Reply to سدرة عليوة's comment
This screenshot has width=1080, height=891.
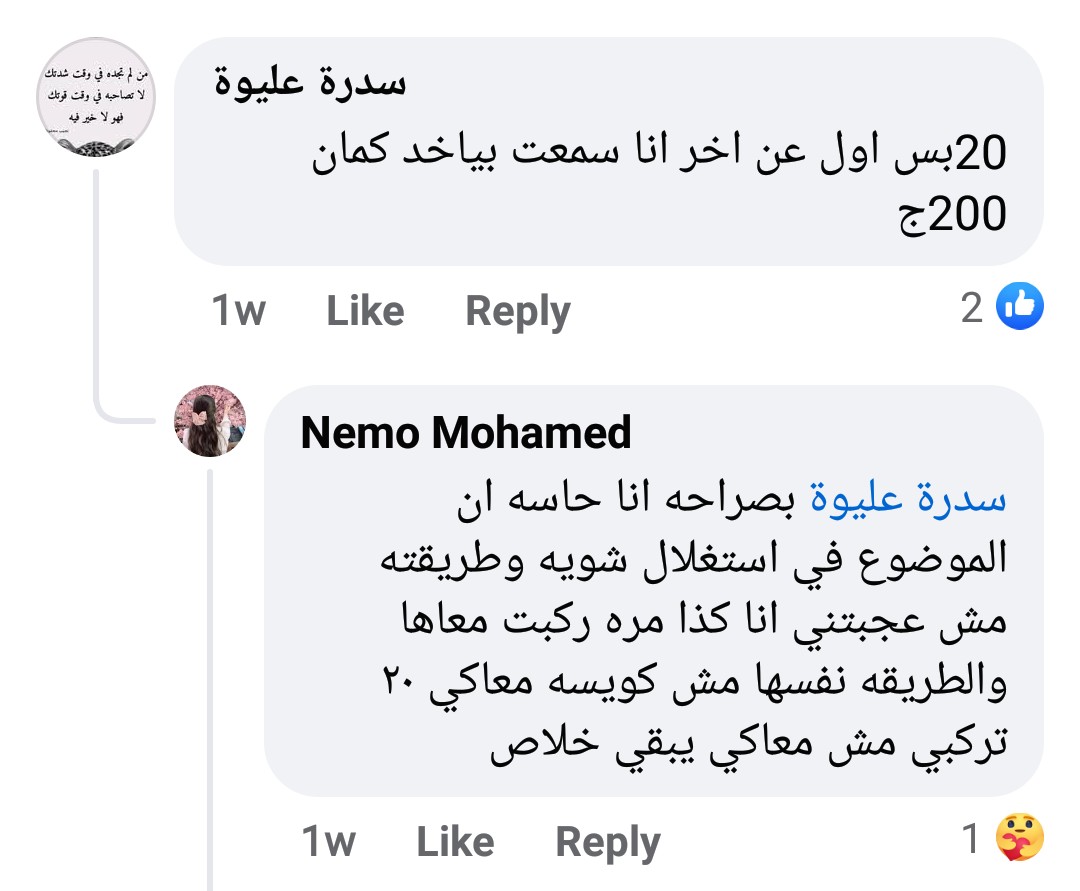(516, 310)
